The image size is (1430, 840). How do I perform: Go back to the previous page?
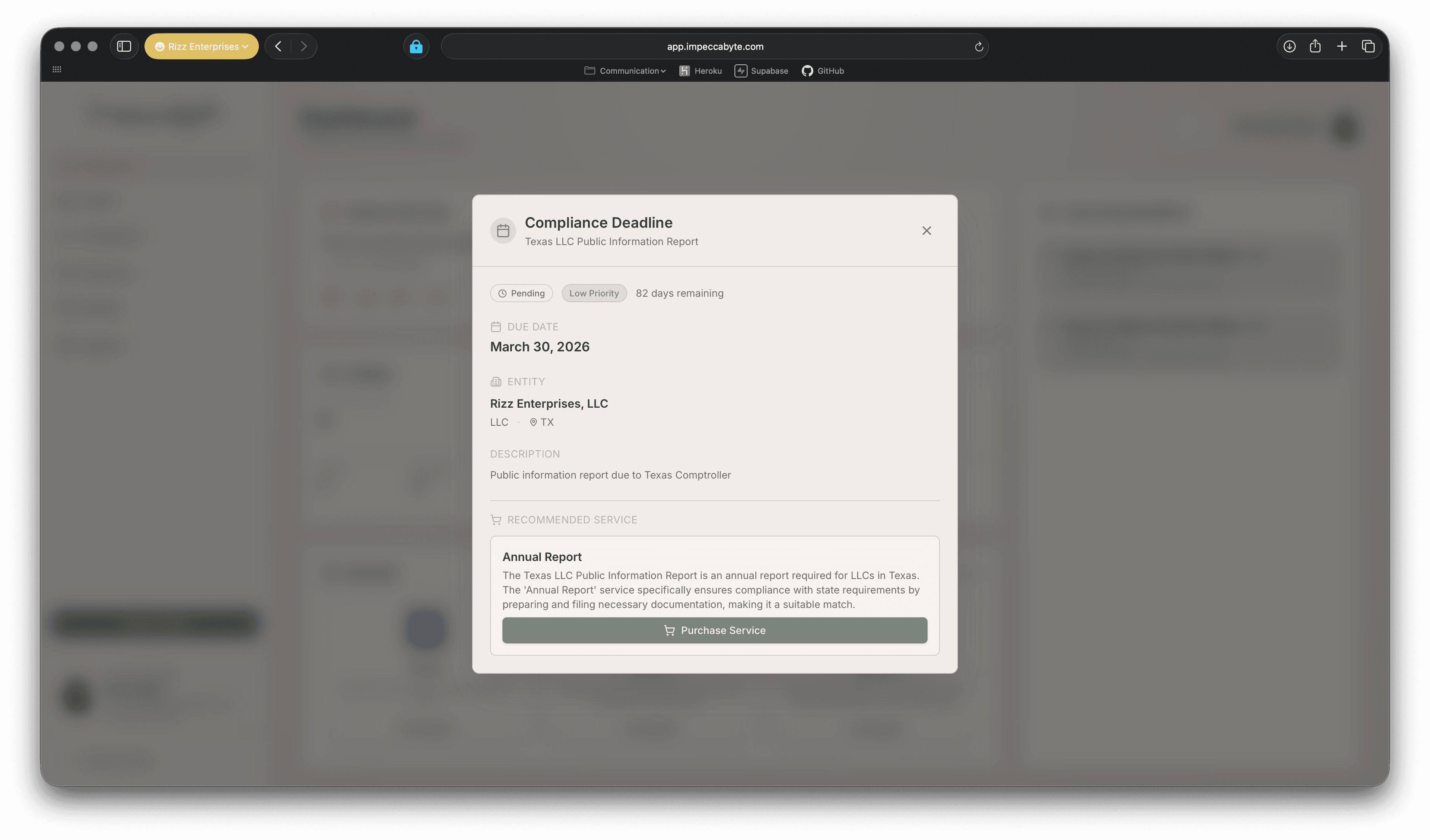[x=278, y=47]
